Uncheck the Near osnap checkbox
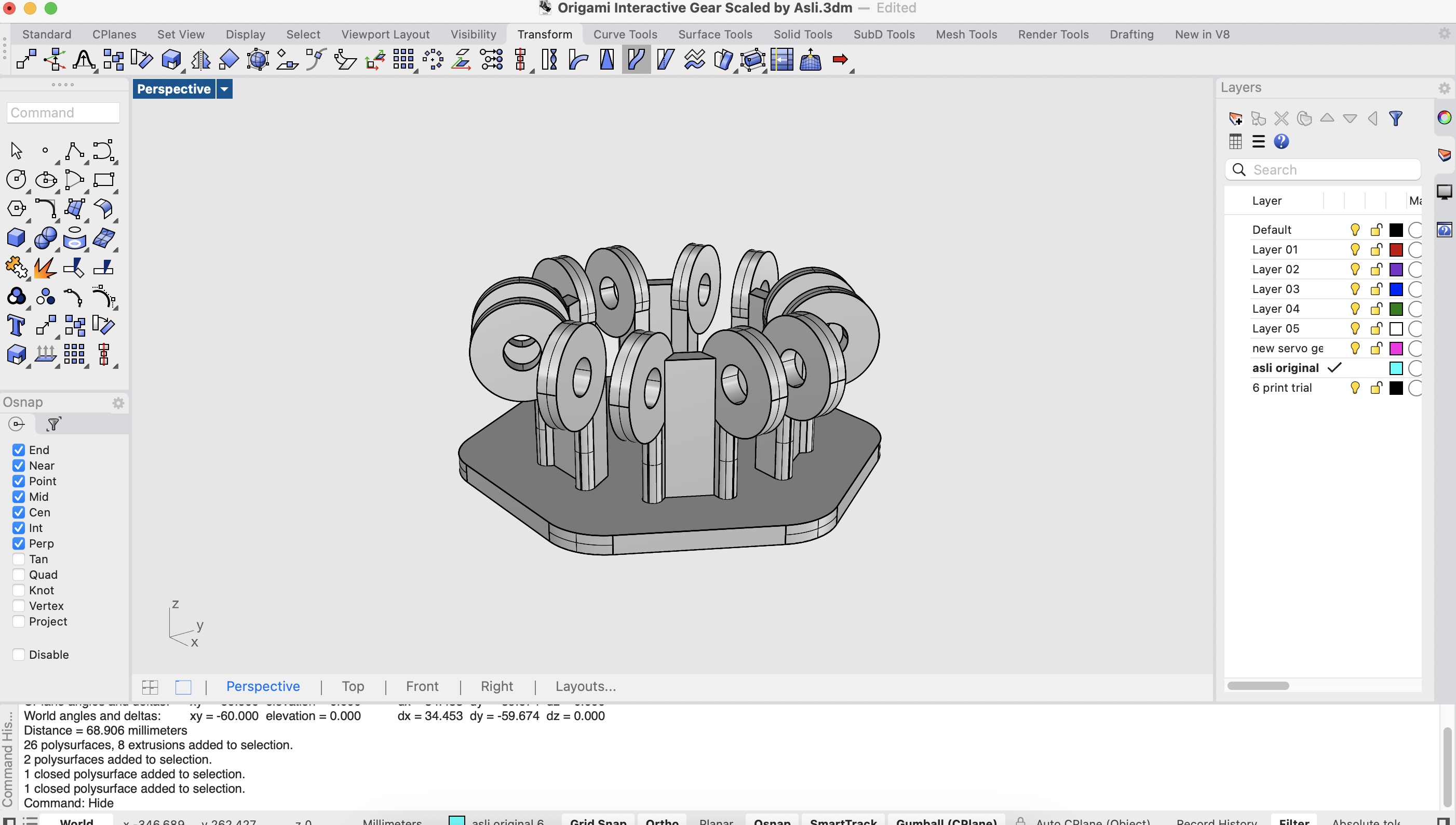 (x=19, y=466)
